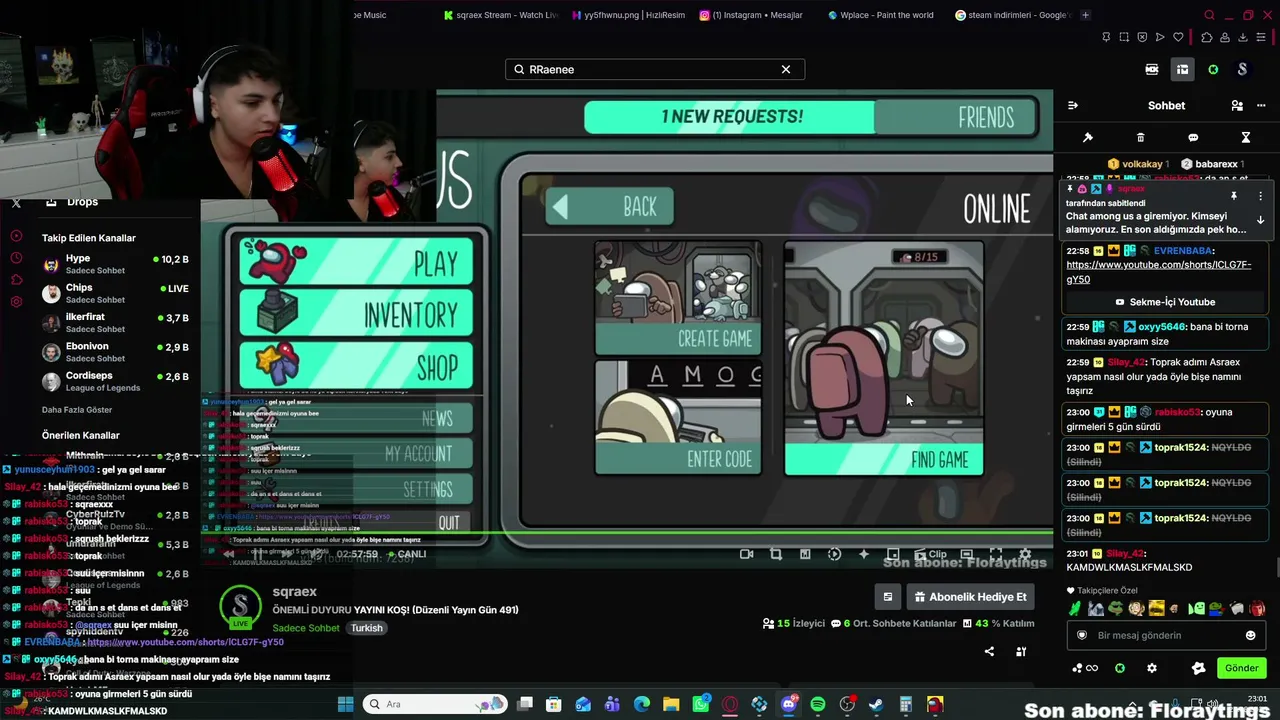Click the lime green S icon above chat
The width and height of the screenshot is (1280, 720).
(1213, 69)
